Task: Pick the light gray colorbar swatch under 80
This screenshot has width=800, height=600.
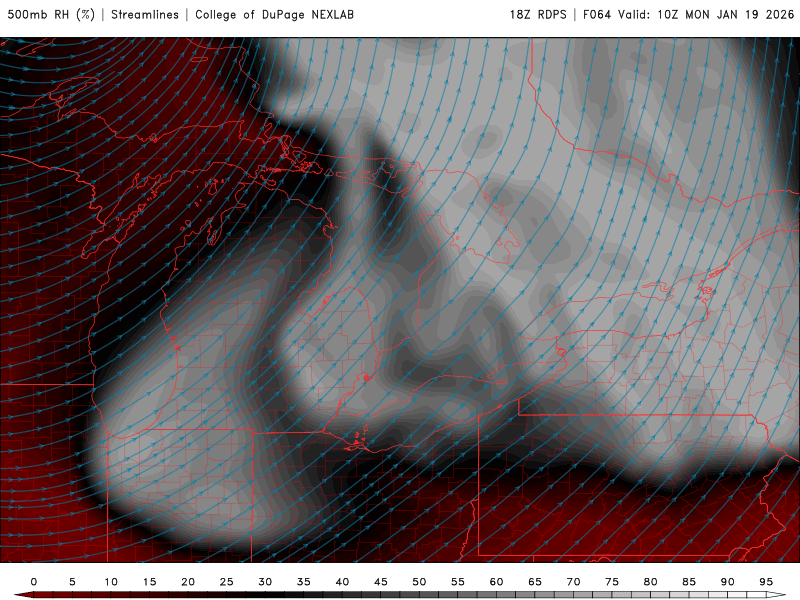Action: point(651,595)
